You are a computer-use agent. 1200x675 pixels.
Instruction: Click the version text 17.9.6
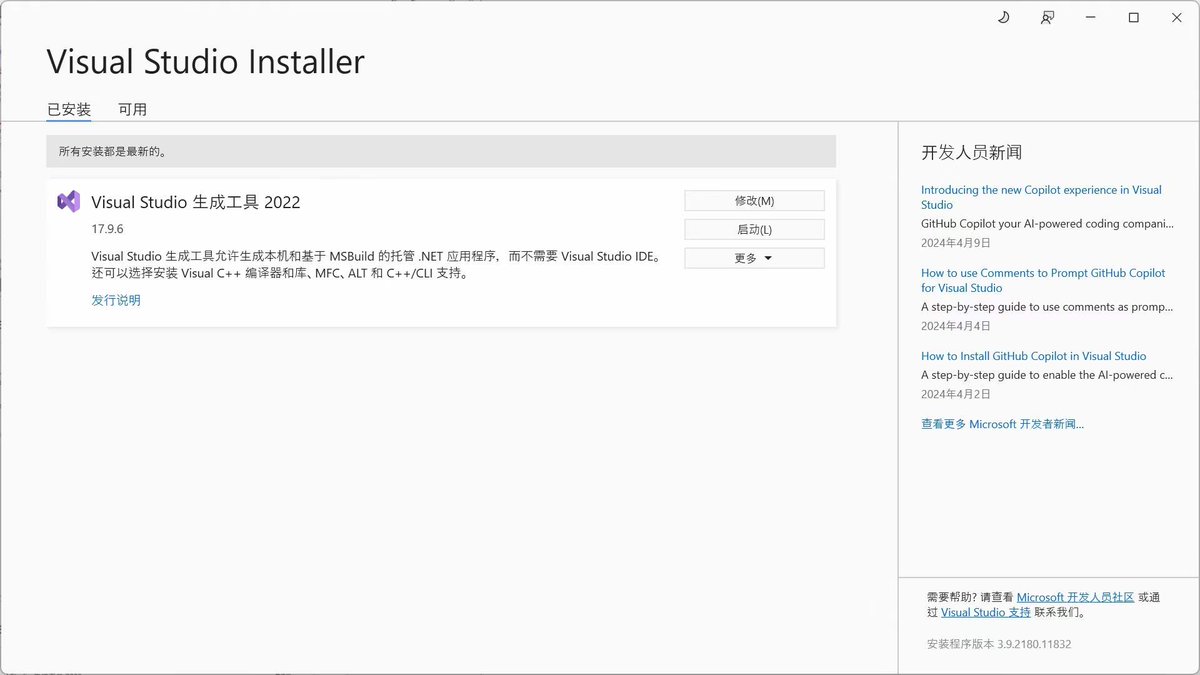click(x=107, y=229)
